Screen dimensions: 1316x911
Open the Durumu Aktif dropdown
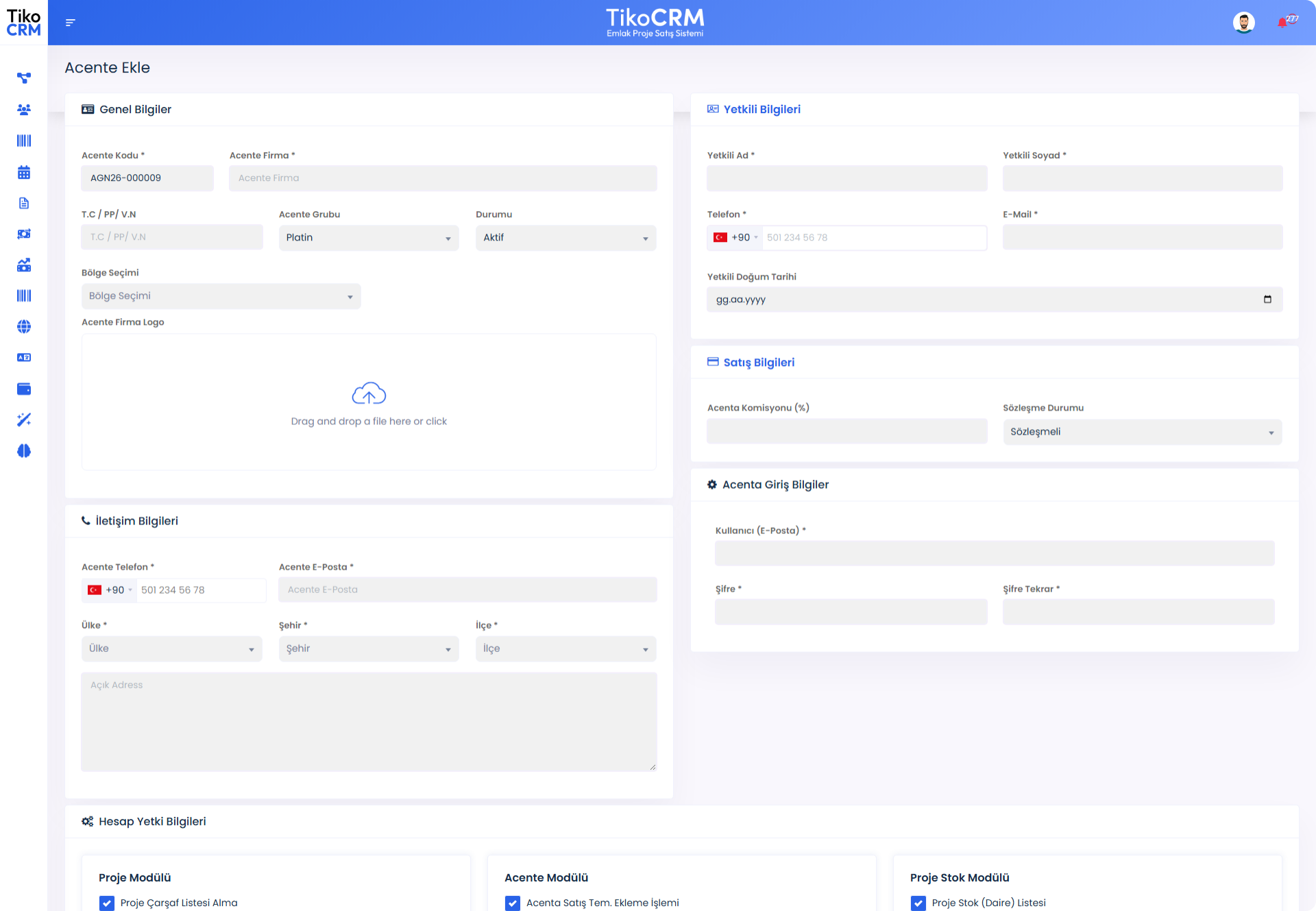(x=565, y=238)
